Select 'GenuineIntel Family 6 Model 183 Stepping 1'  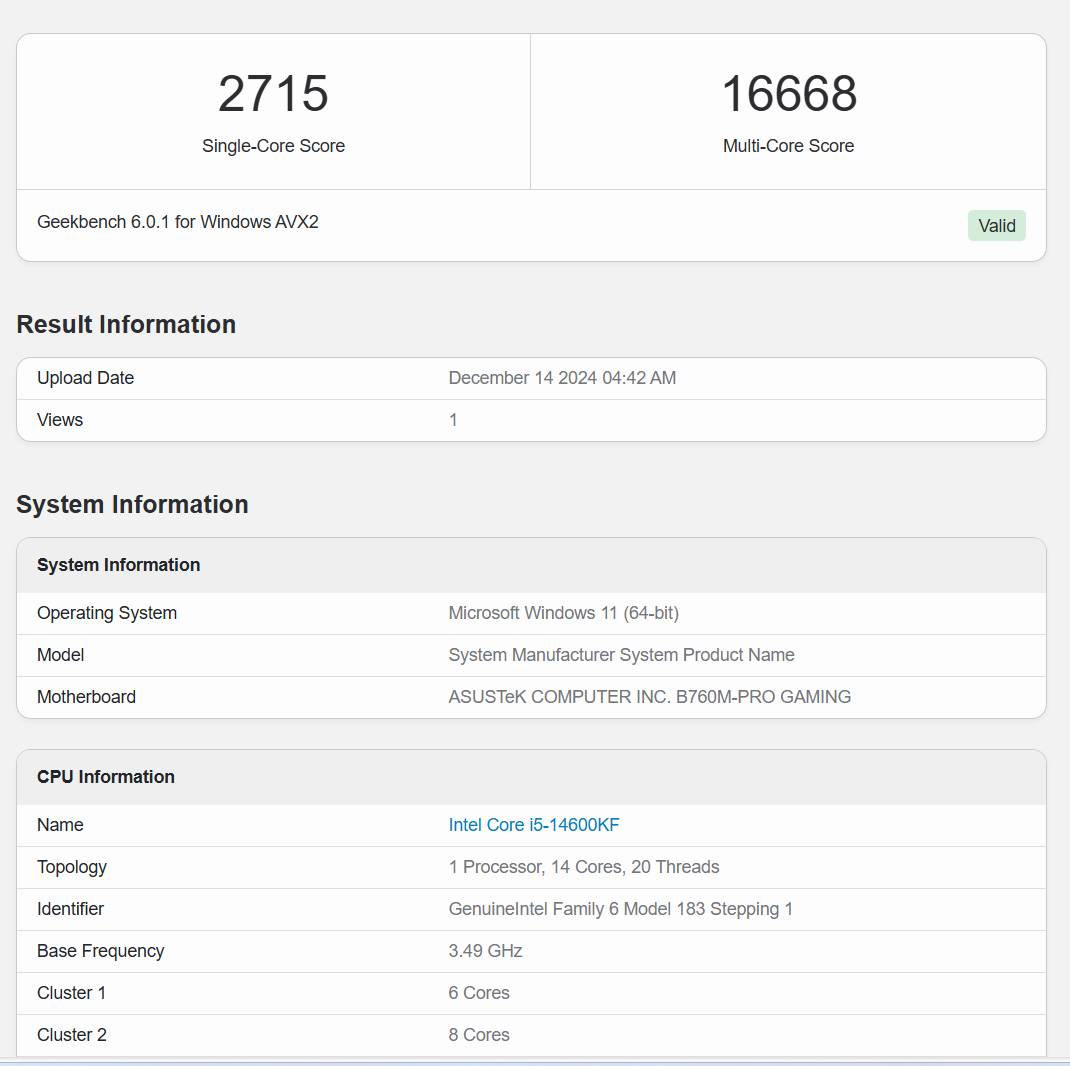(620, 909)
